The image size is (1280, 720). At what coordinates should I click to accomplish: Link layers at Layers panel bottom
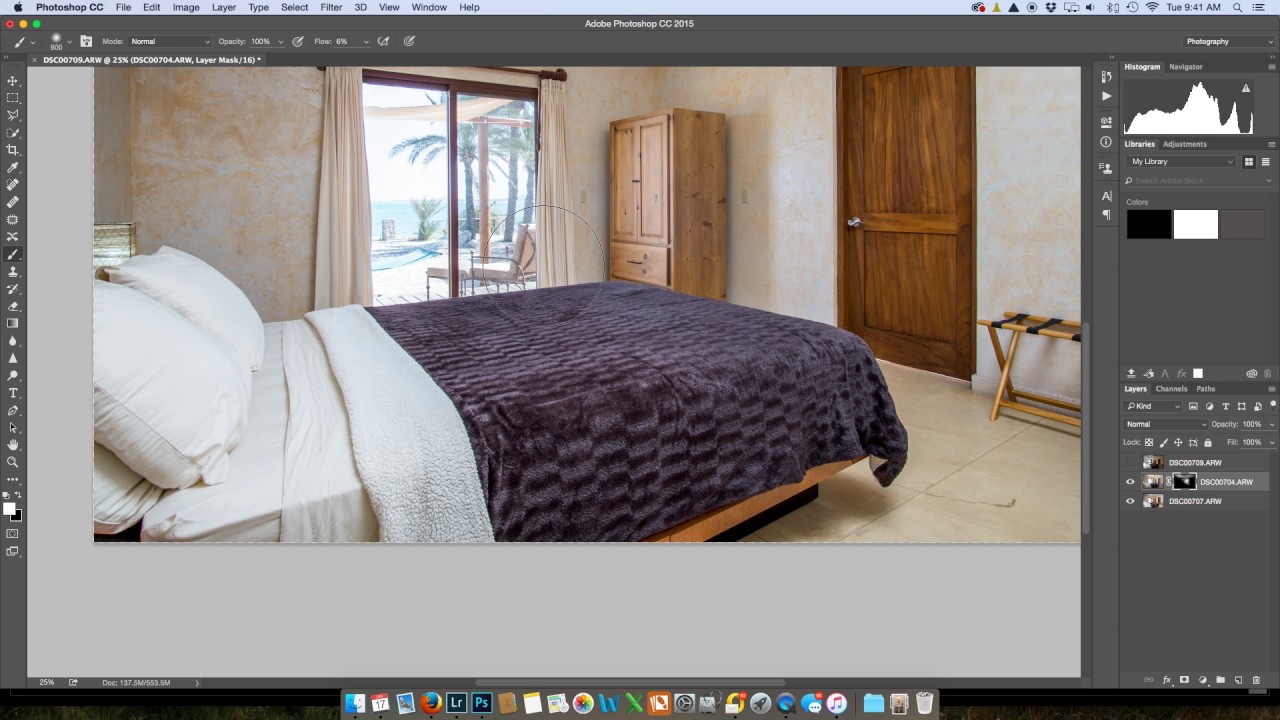coord(1148,680)
